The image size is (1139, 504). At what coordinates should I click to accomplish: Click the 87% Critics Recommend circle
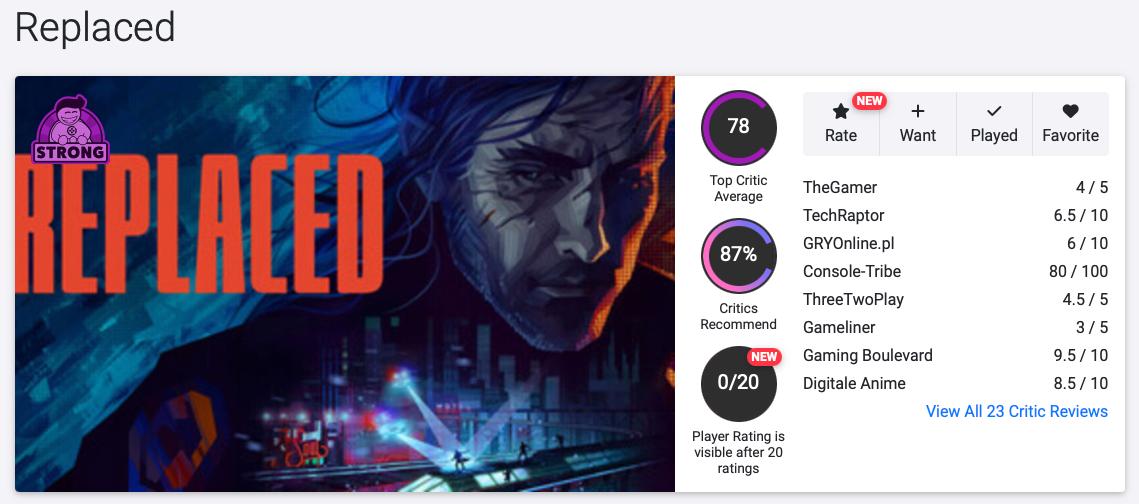pyautogui.click(x=738, y=255)
